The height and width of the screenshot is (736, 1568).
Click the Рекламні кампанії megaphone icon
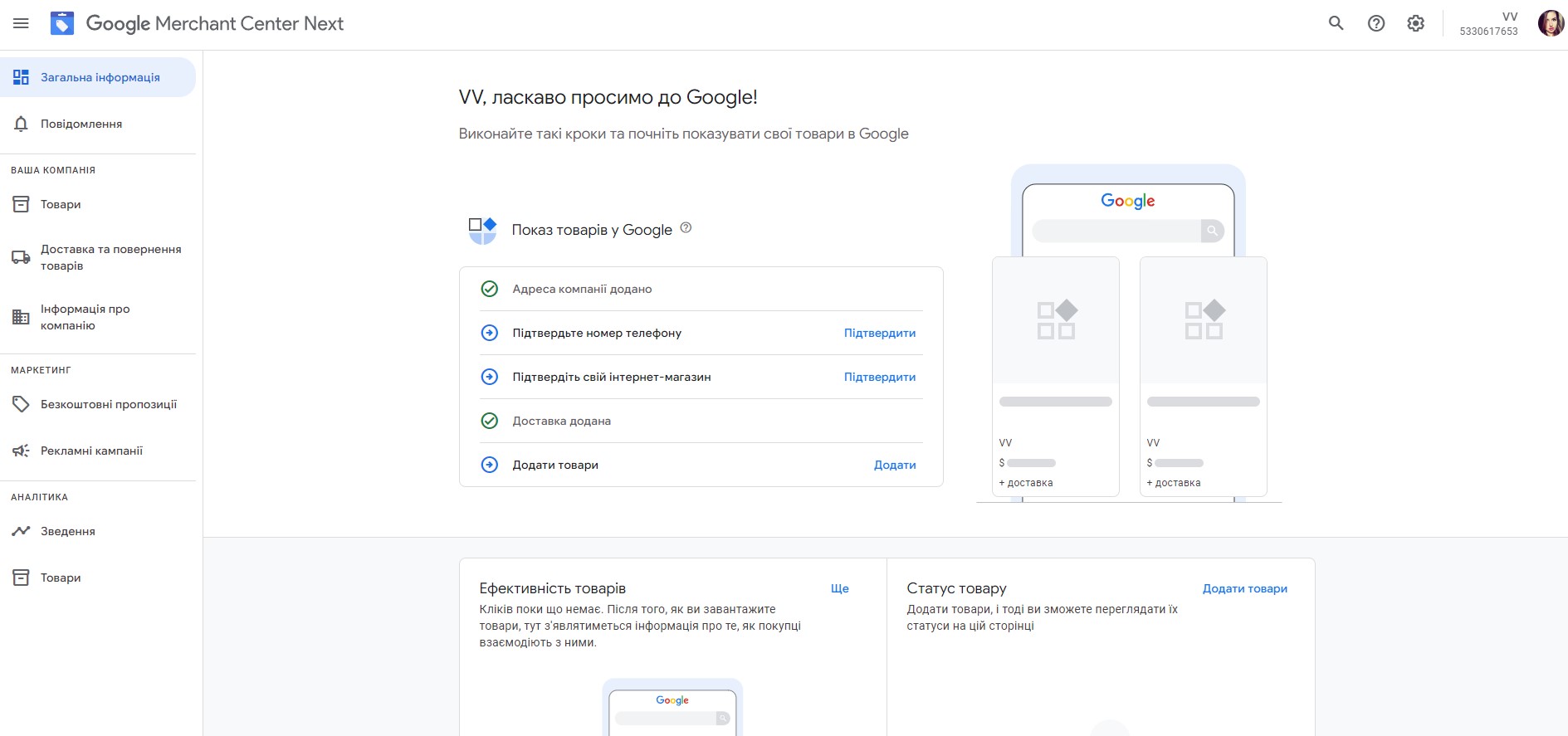click(22, 451)
